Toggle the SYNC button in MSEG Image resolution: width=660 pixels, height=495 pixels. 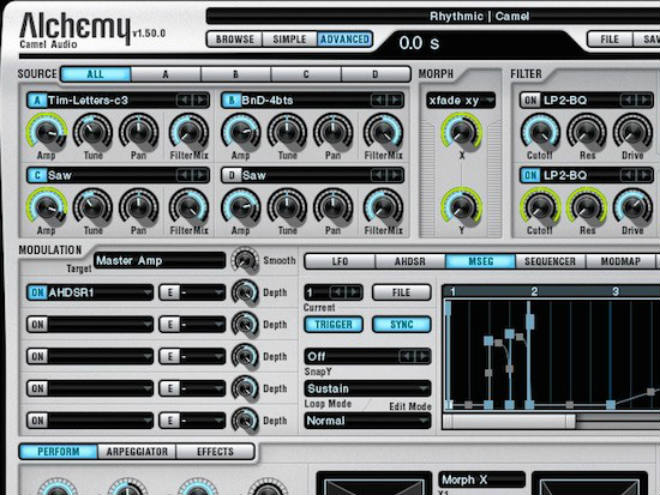401,325
